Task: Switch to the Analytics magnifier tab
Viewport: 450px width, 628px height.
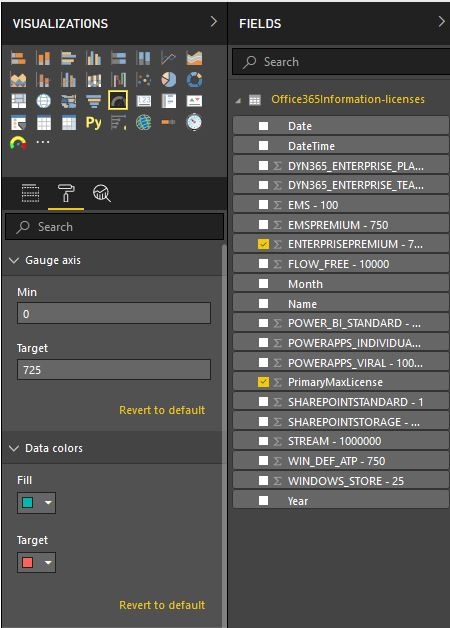Action: click(x=102, y=193)
